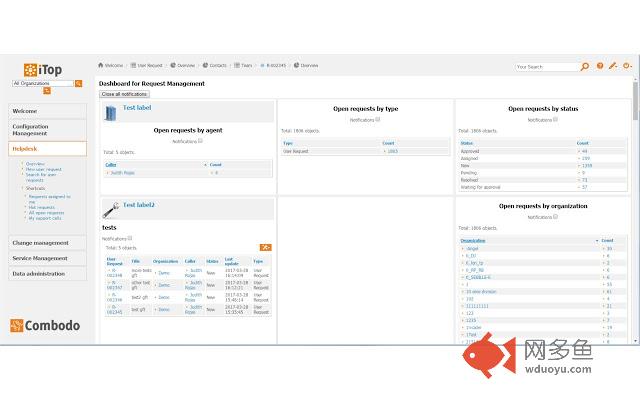The height and width of the screenshot is (400, 640).
Task: Open the New user request link
Action: click(x=43, y=169)
